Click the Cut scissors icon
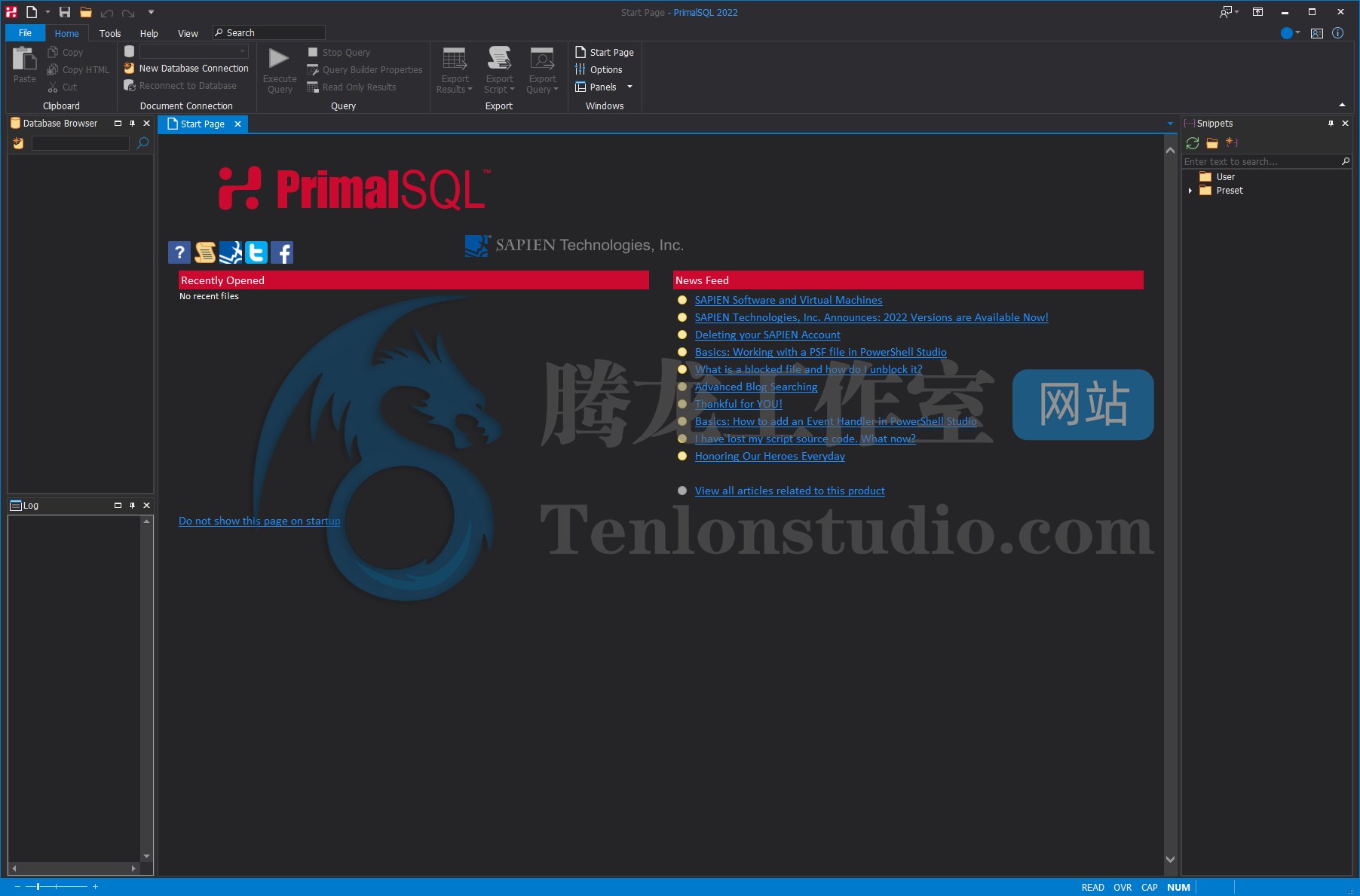The width and height of the screenshot is (1360, 896). (53, 87)
